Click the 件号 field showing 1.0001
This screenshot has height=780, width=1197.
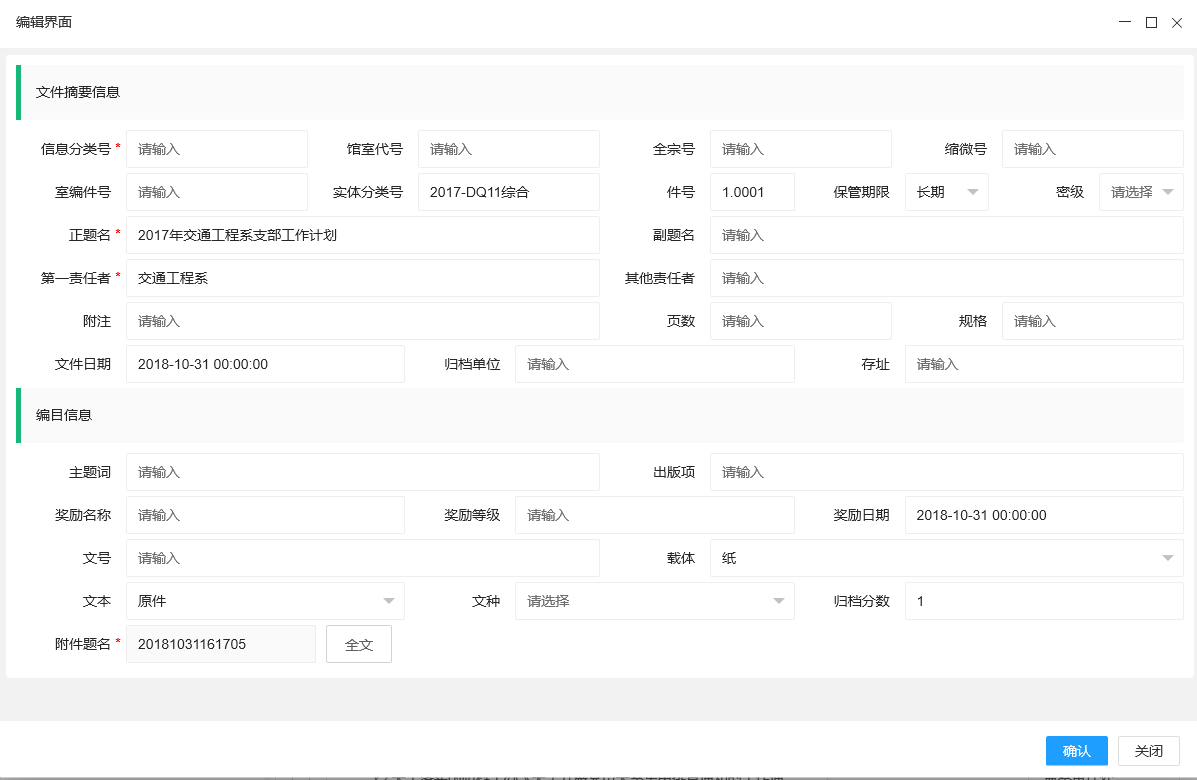click(752, 192)
